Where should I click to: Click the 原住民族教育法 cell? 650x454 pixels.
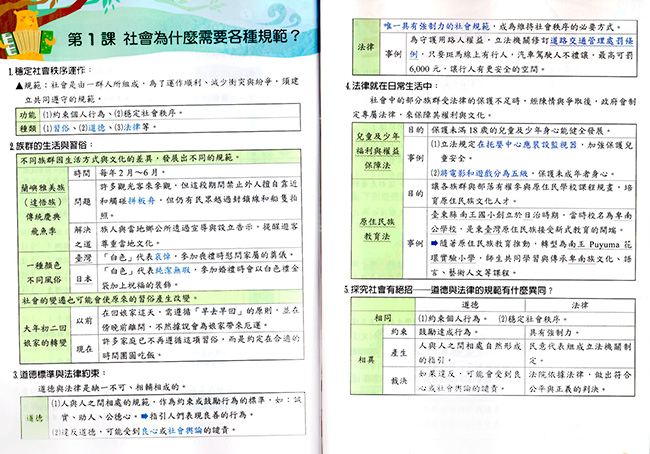click(x=377, y=229)
